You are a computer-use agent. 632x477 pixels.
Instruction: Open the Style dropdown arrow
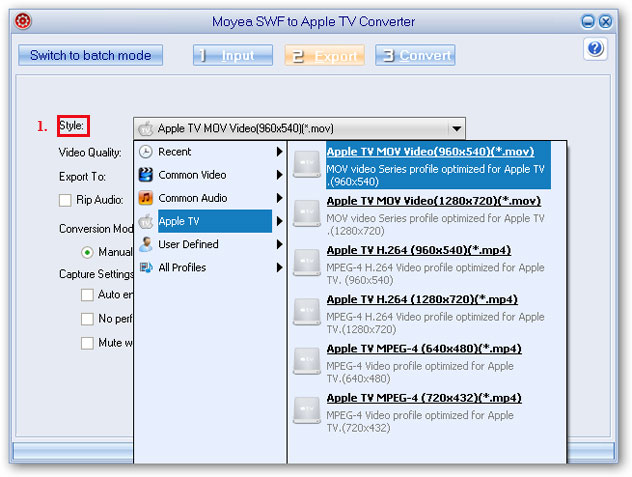point(457,129)
